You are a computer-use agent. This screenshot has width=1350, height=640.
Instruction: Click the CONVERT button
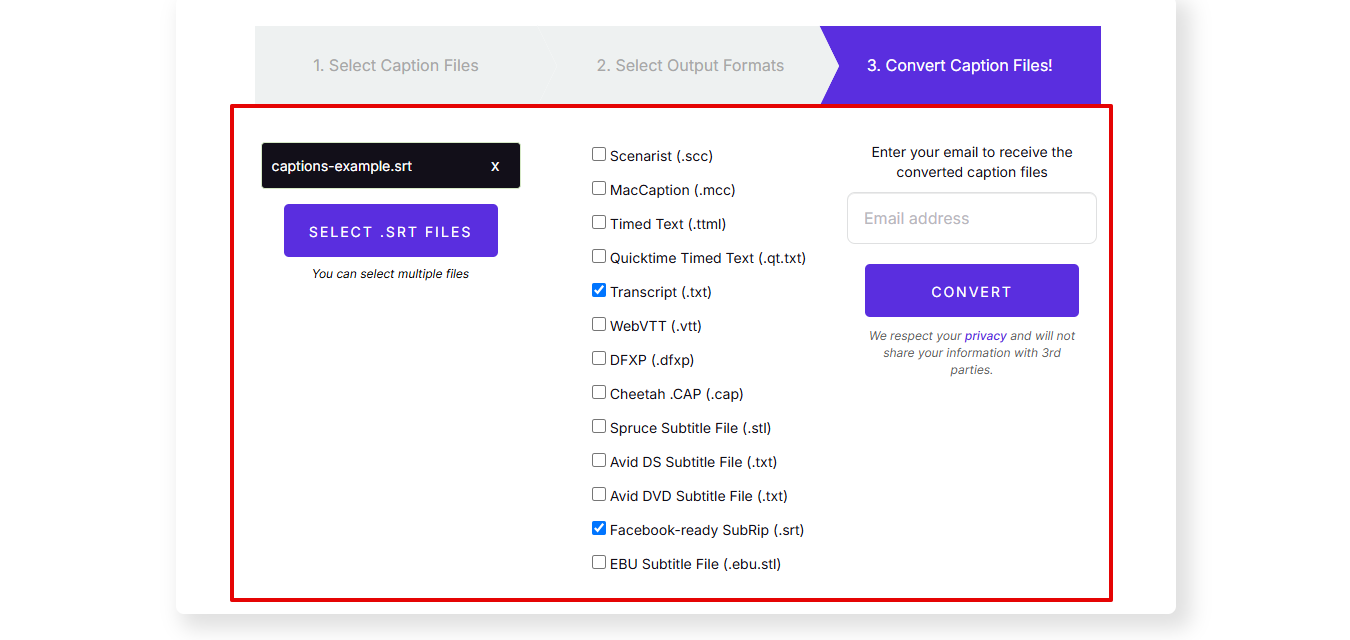[971, 290]
